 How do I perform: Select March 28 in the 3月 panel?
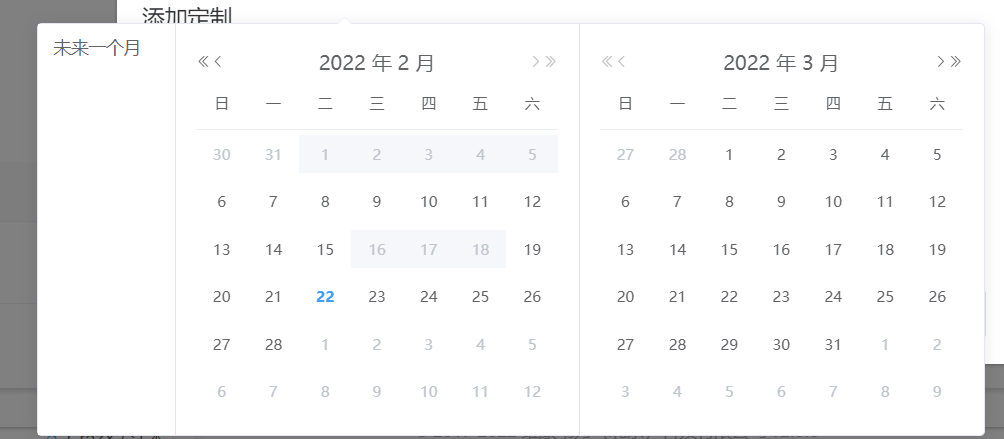click(677, 345)
